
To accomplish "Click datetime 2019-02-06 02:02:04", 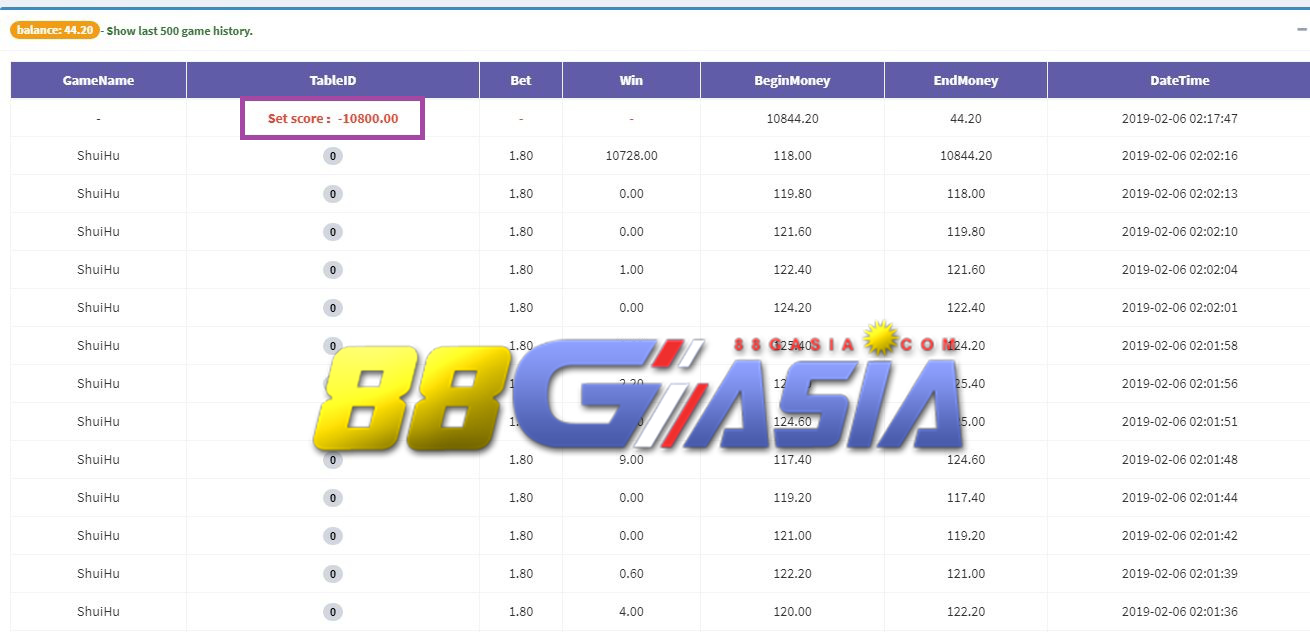I will click(1179, 270).
